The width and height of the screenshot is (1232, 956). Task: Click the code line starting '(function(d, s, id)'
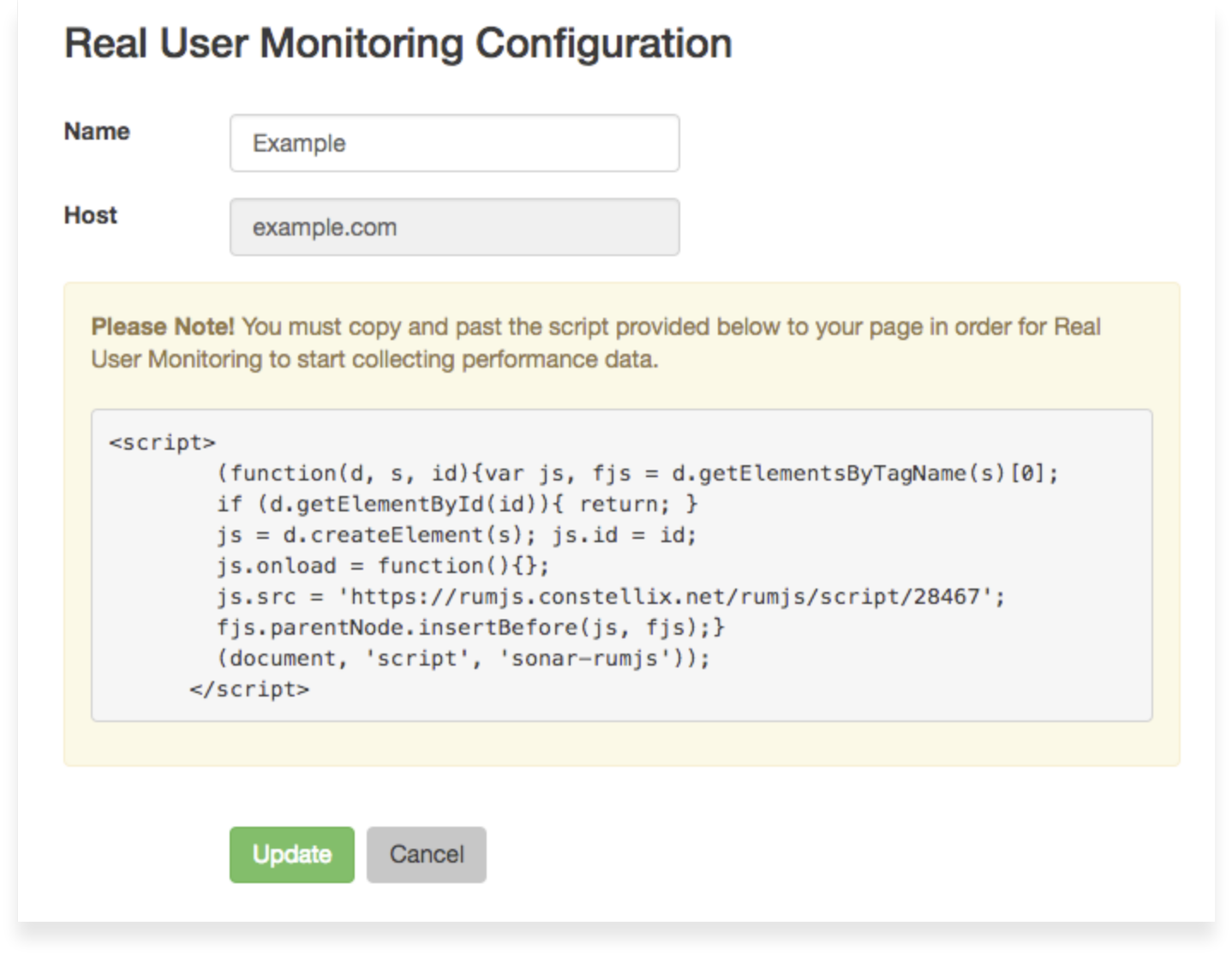[x=637, y=473]
